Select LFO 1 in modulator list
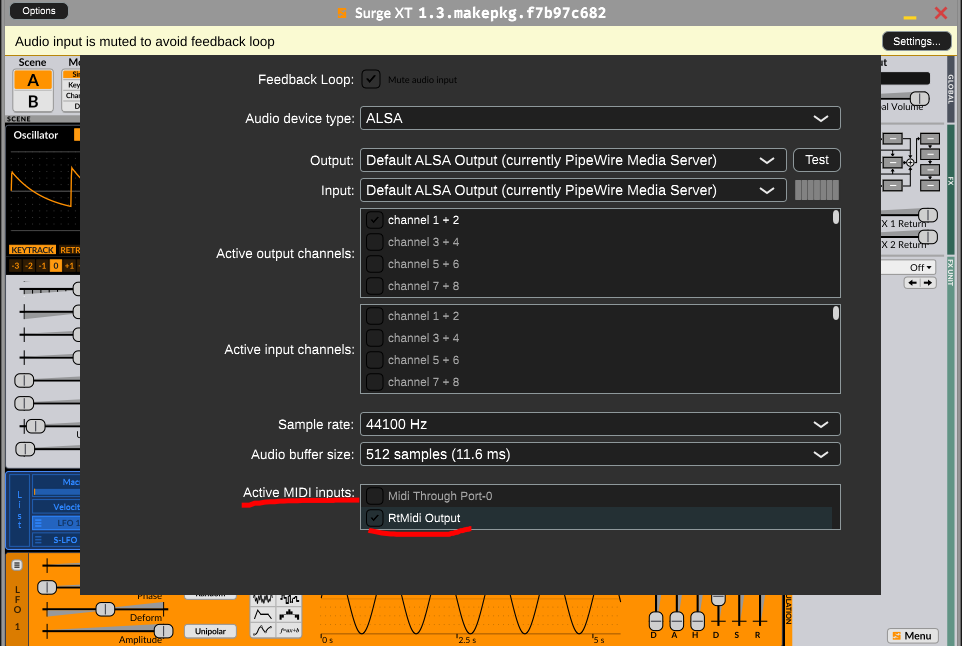 (x=56, y=523)
